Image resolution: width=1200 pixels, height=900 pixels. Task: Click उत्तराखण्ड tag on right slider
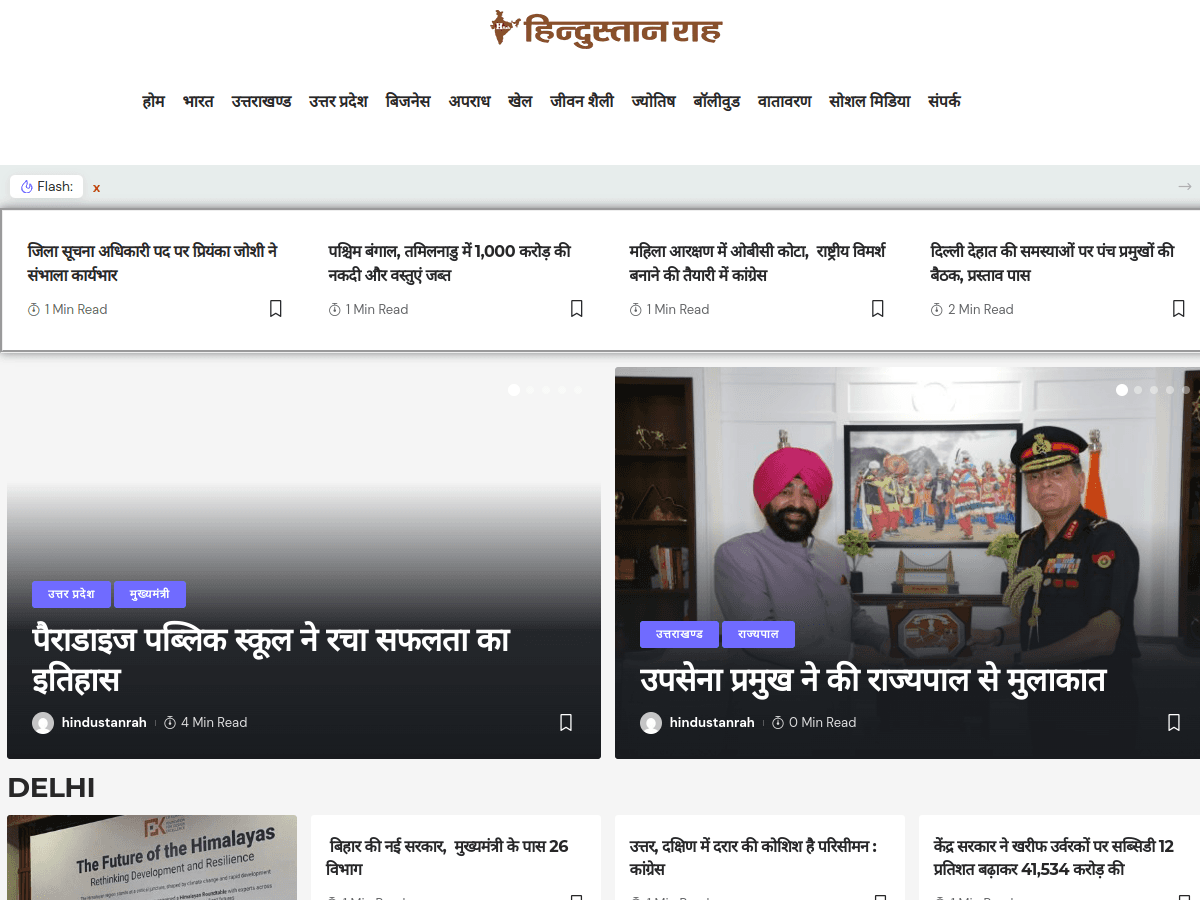point(679,634)
